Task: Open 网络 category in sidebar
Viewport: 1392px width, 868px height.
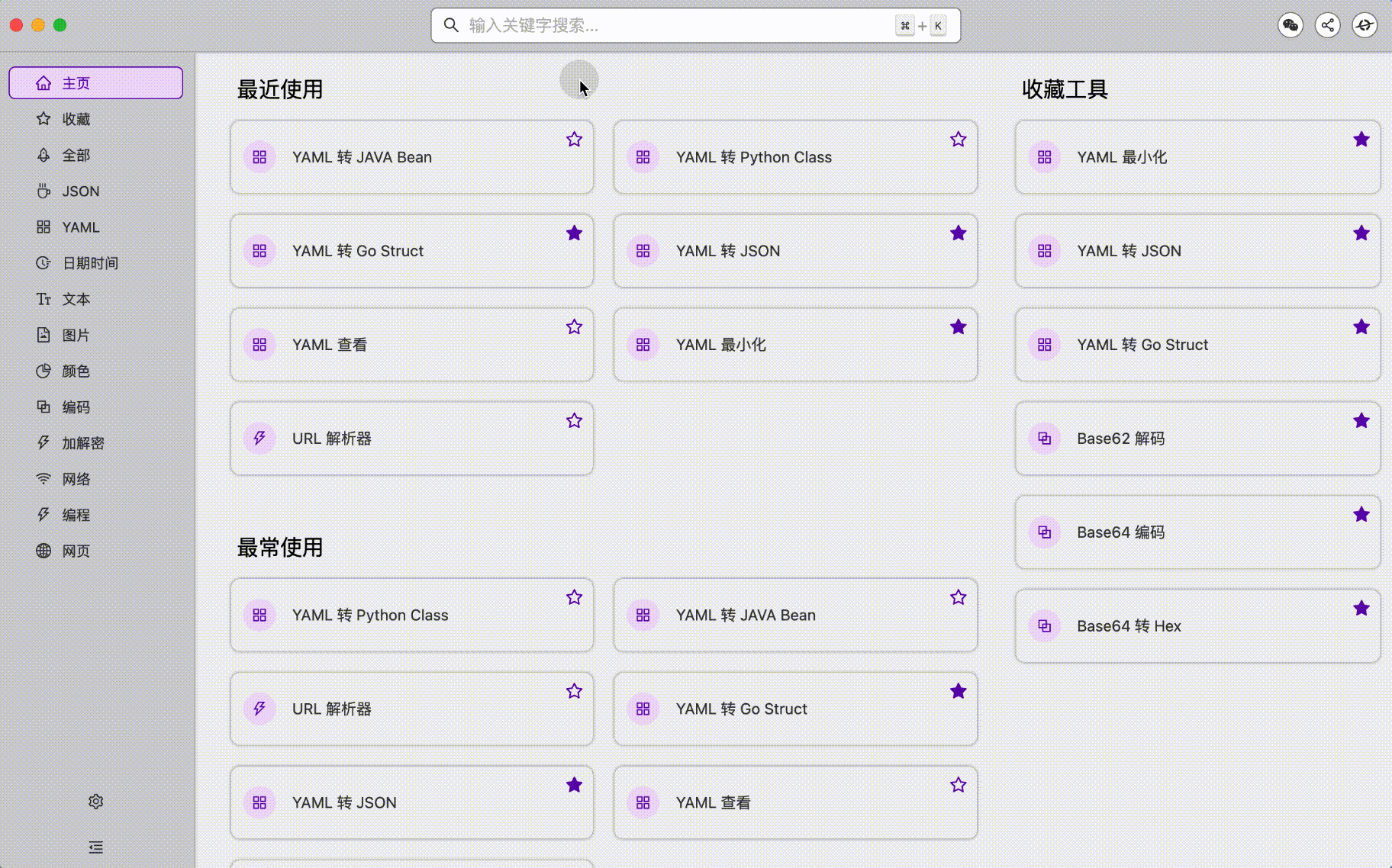Action: 96,479
